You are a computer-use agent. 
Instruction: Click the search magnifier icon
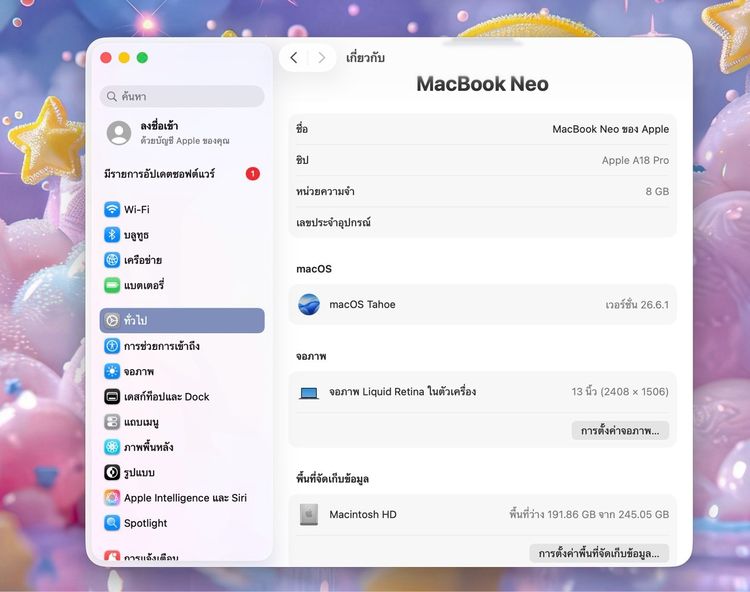point(111,97)
